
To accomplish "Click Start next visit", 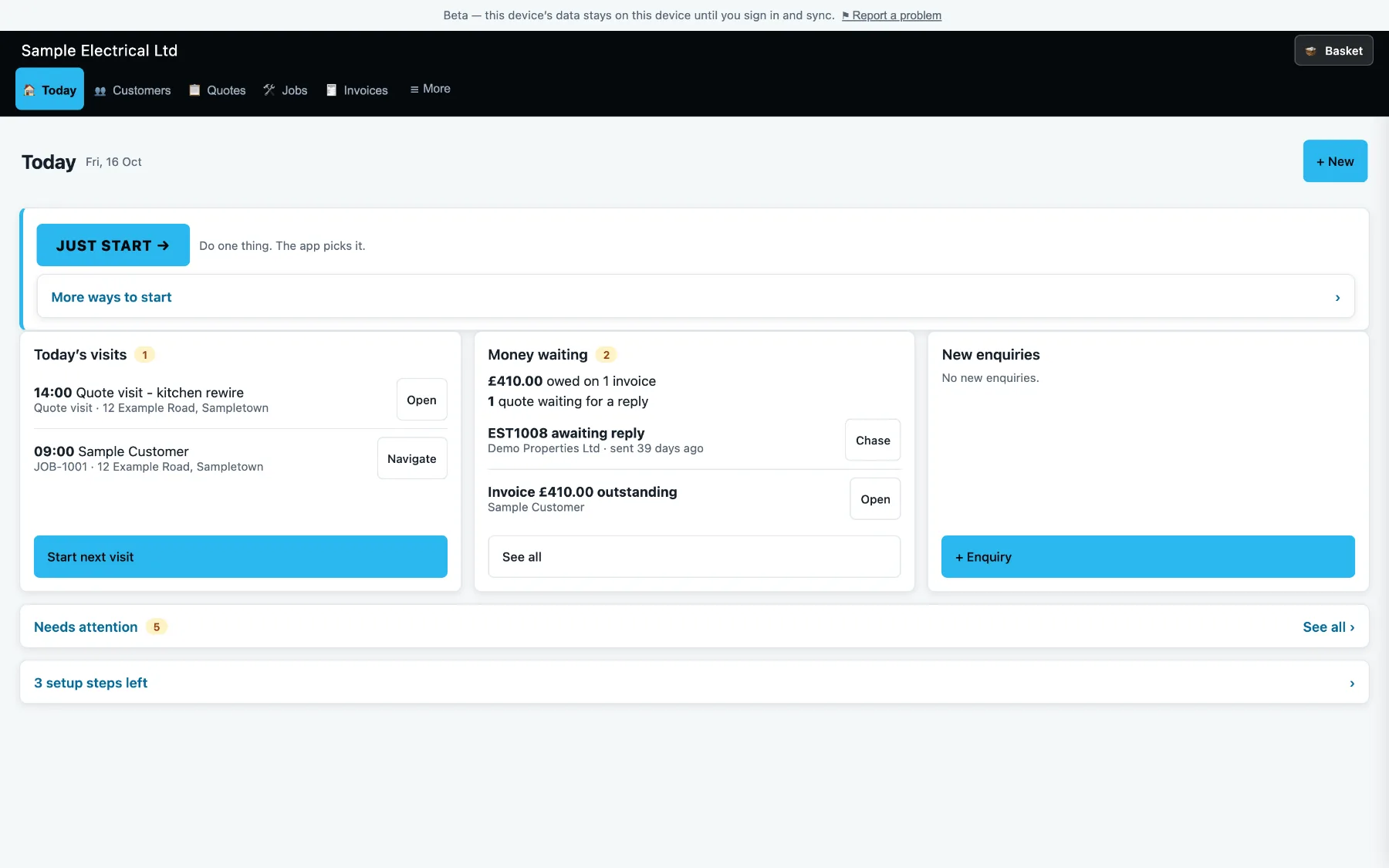I will (x=241, y=556).
